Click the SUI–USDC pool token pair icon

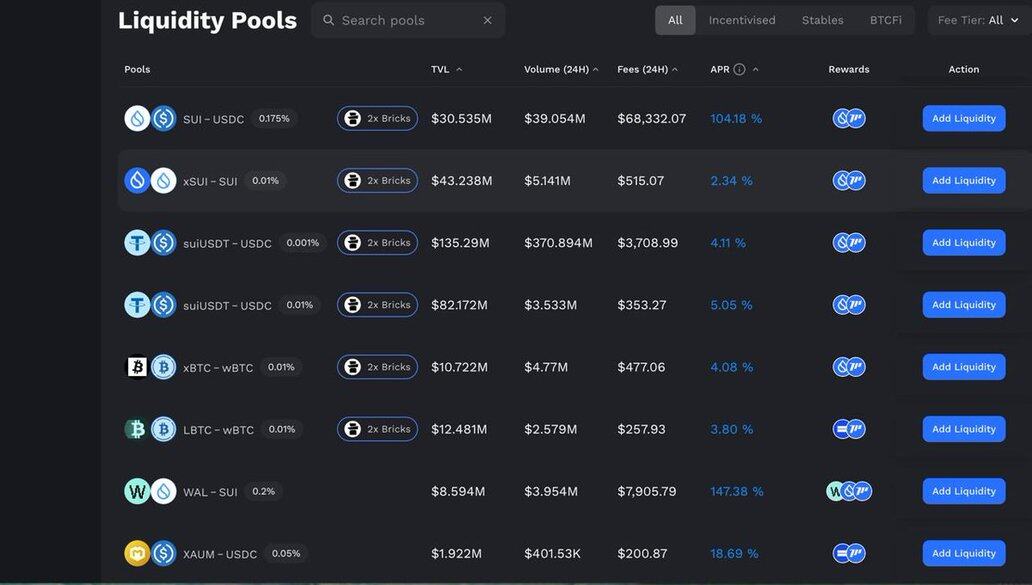(150, 119)
